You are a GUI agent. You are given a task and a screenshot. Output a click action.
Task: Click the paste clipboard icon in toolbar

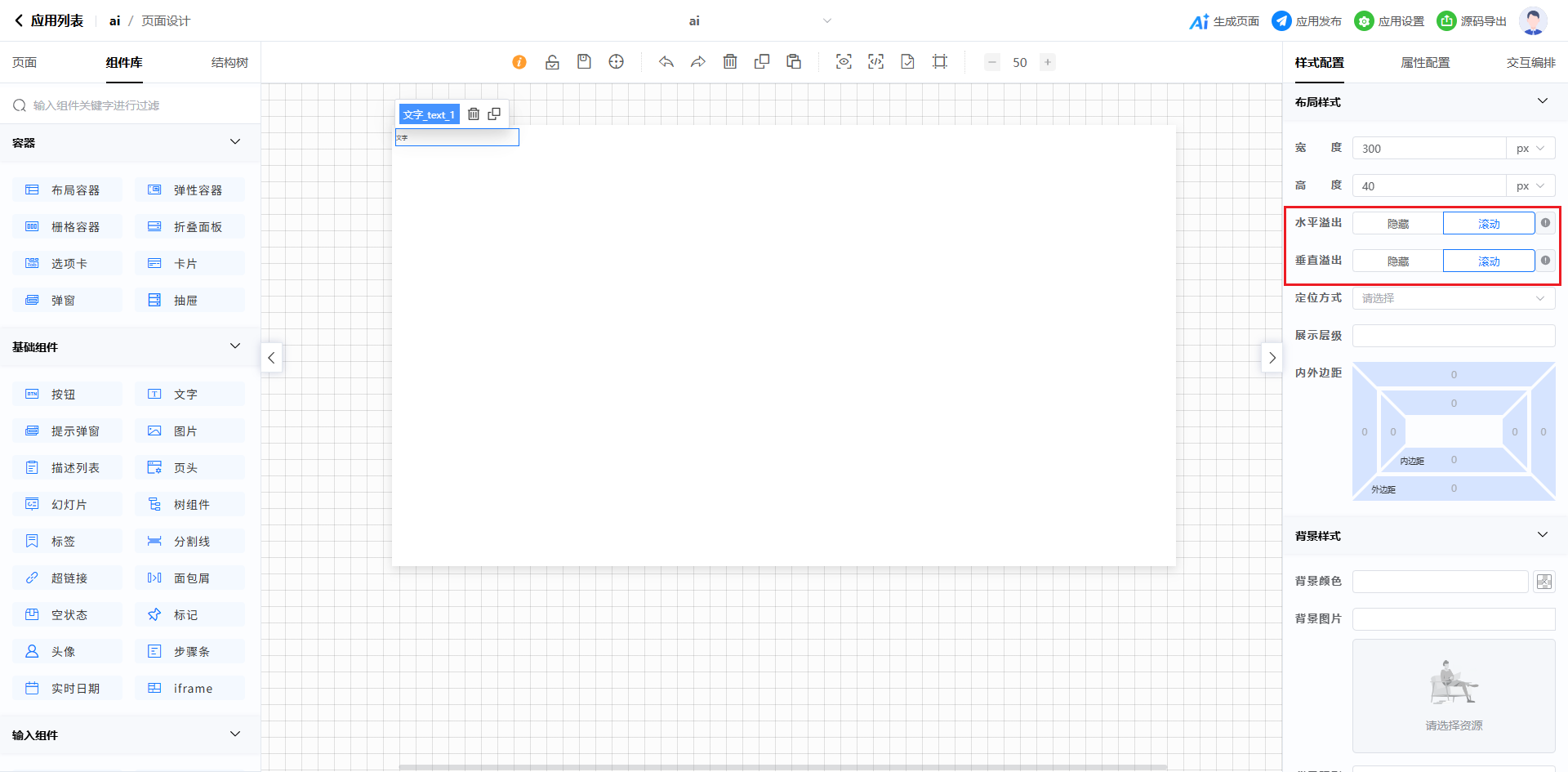pos(794,62)
